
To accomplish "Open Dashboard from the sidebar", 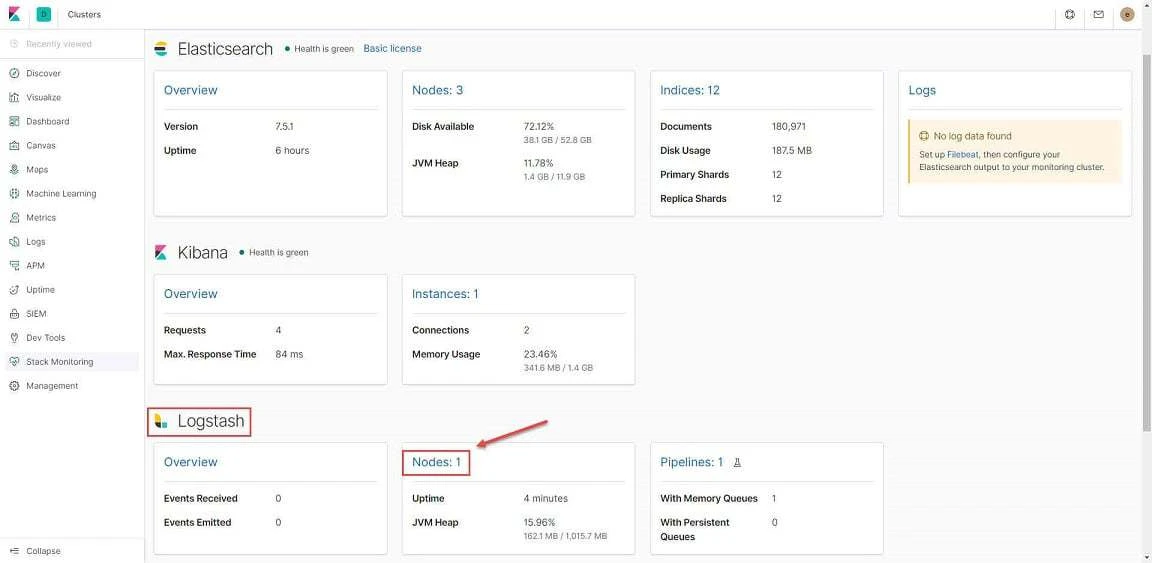I will [x=48, y=121].
